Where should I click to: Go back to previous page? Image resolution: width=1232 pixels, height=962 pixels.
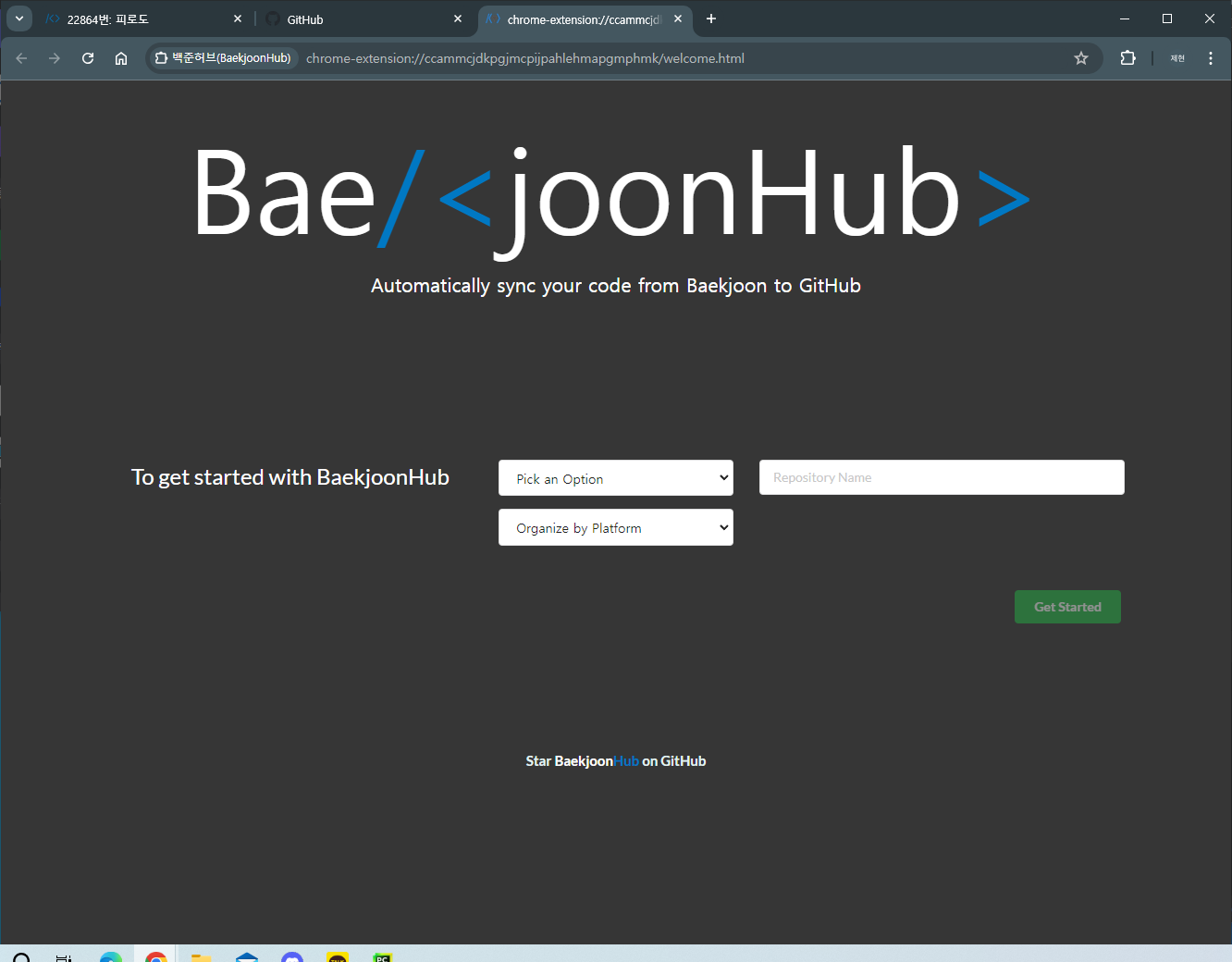21,58
